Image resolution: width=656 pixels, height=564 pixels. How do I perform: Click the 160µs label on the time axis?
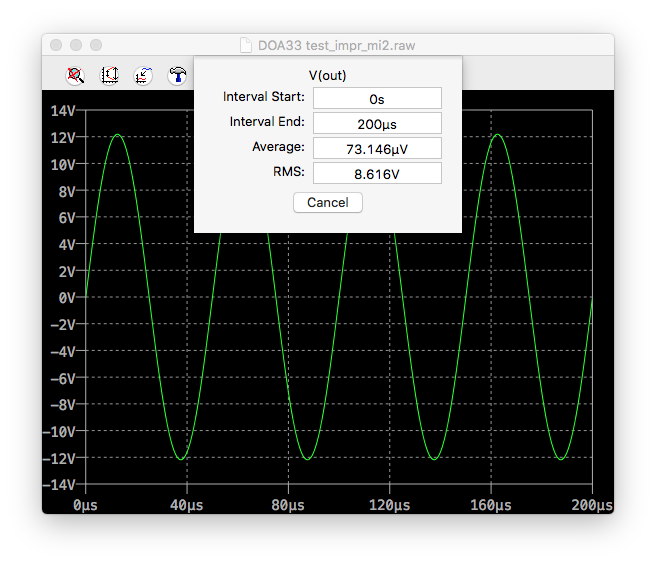(491, 505)
